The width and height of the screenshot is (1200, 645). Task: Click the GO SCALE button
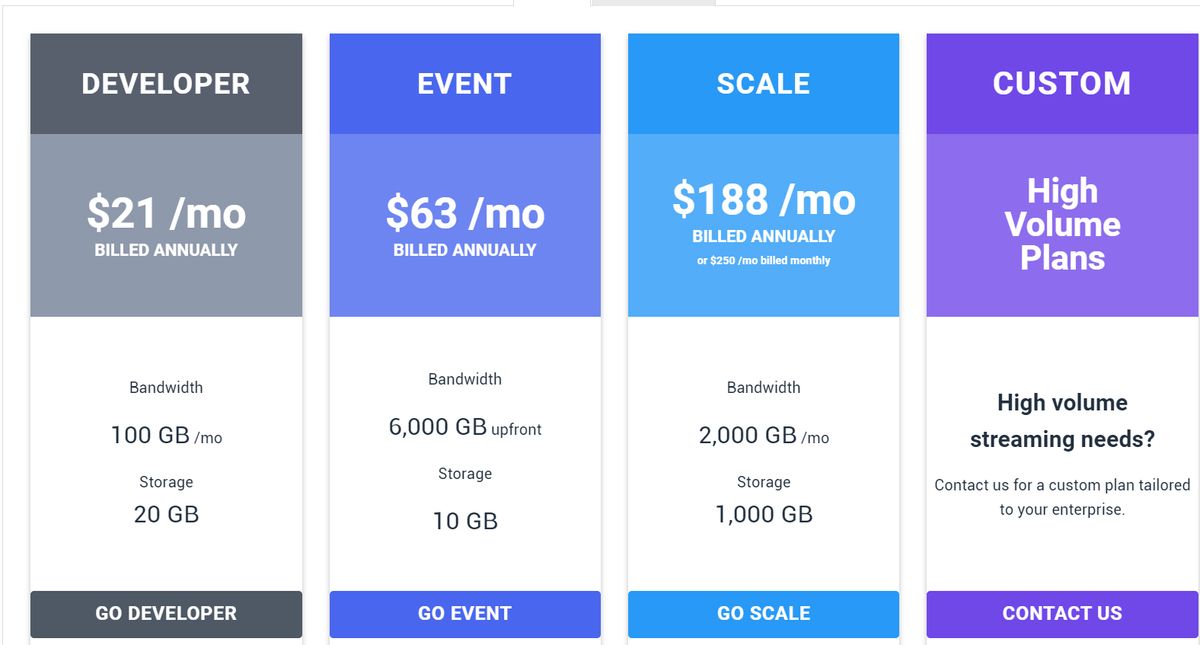[763, 614]
